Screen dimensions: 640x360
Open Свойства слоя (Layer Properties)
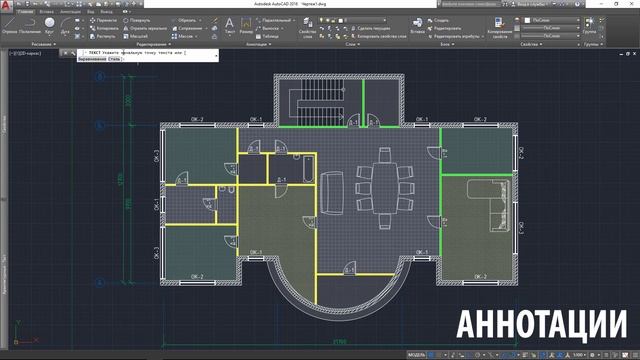pyautogui.click(x=307, y=28)
